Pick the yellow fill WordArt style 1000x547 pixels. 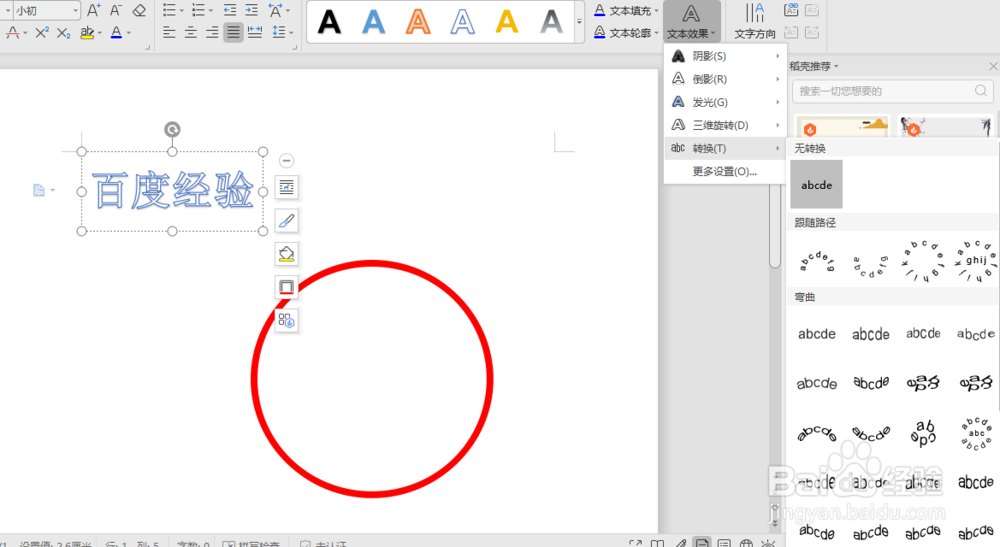coord(507,22)
